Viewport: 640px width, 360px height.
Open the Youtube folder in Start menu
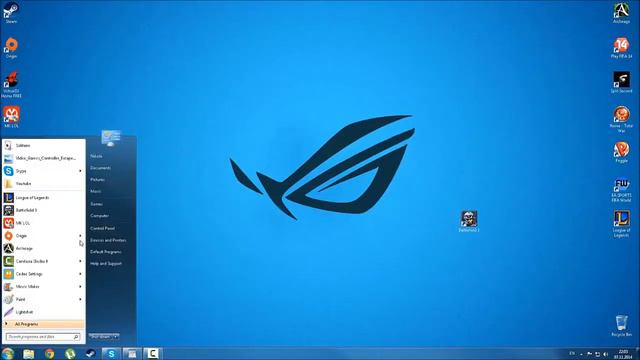point(44,184)
